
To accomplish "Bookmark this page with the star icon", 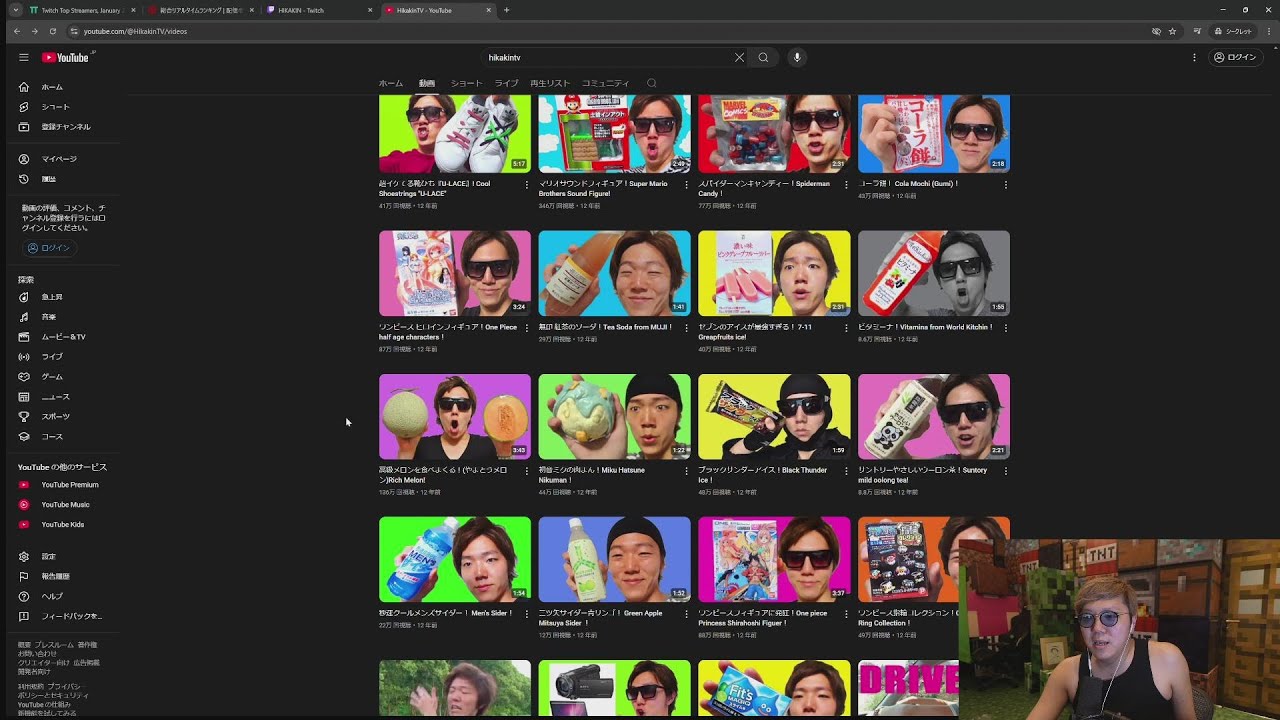I will (1172, 31).
